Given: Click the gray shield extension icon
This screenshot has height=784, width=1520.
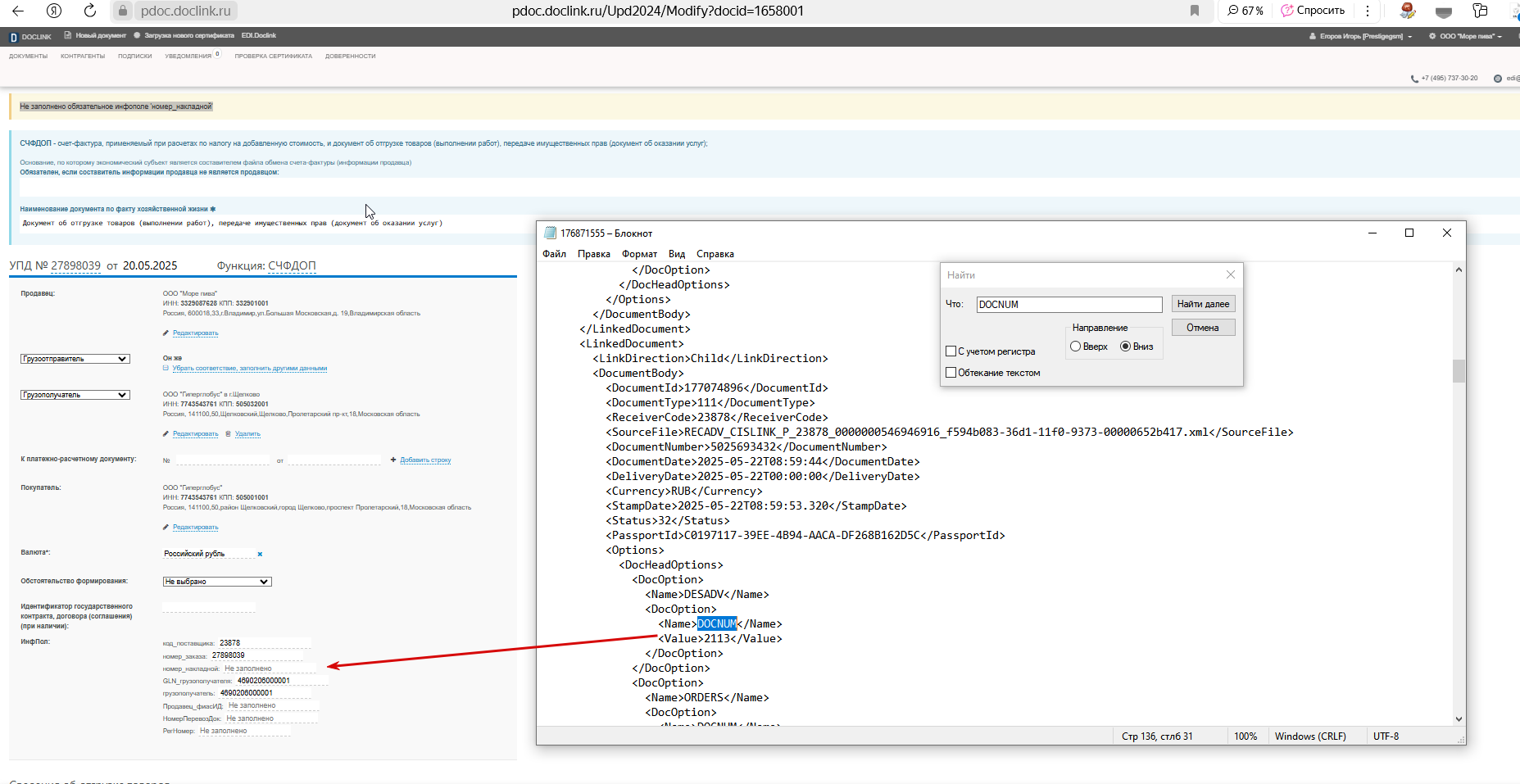Looking at the screenshot, I should coord(1444,11).
